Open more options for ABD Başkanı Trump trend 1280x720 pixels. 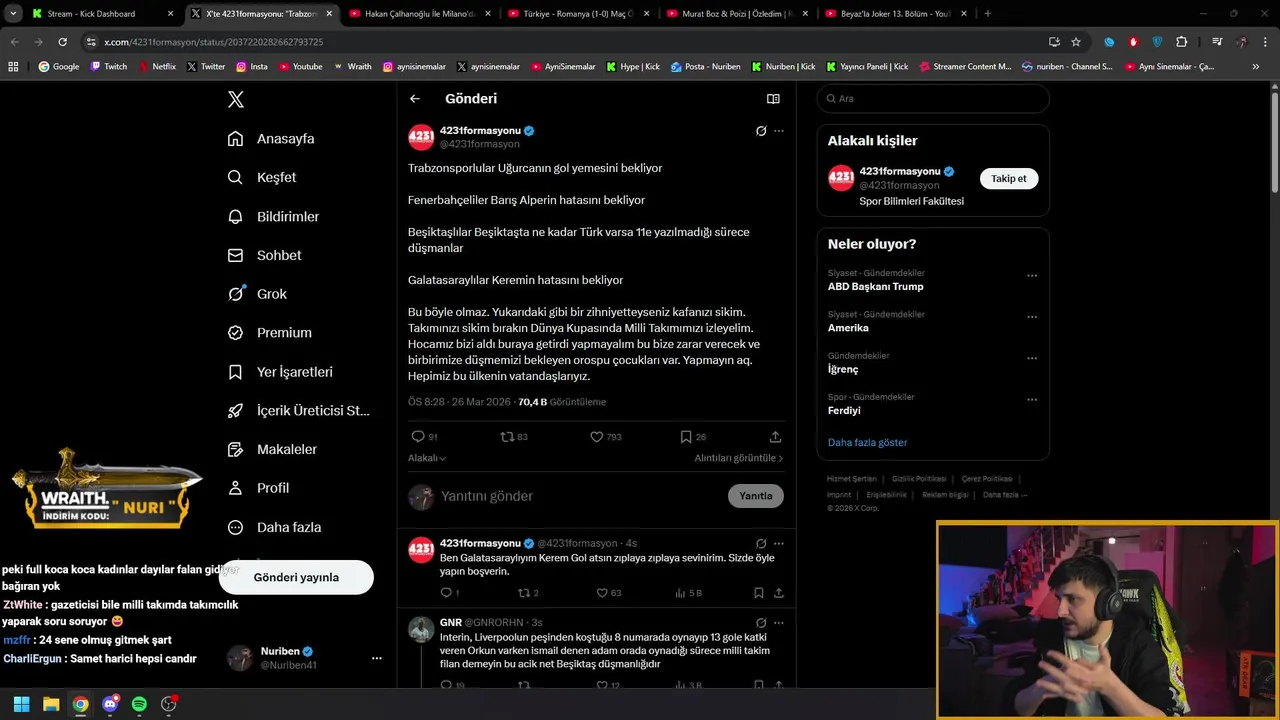[1032, 276]
